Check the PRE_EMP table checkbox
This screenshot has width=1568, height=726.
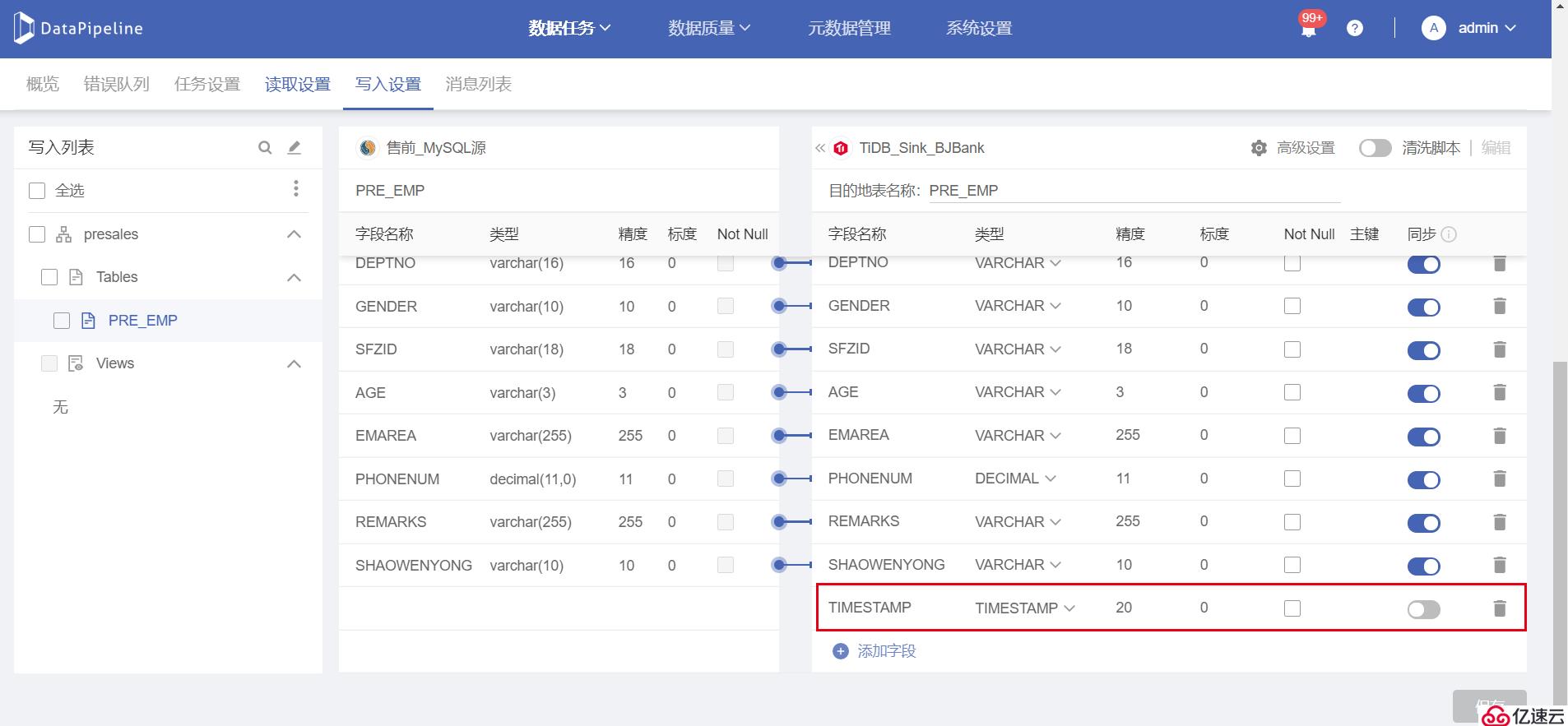62,321
